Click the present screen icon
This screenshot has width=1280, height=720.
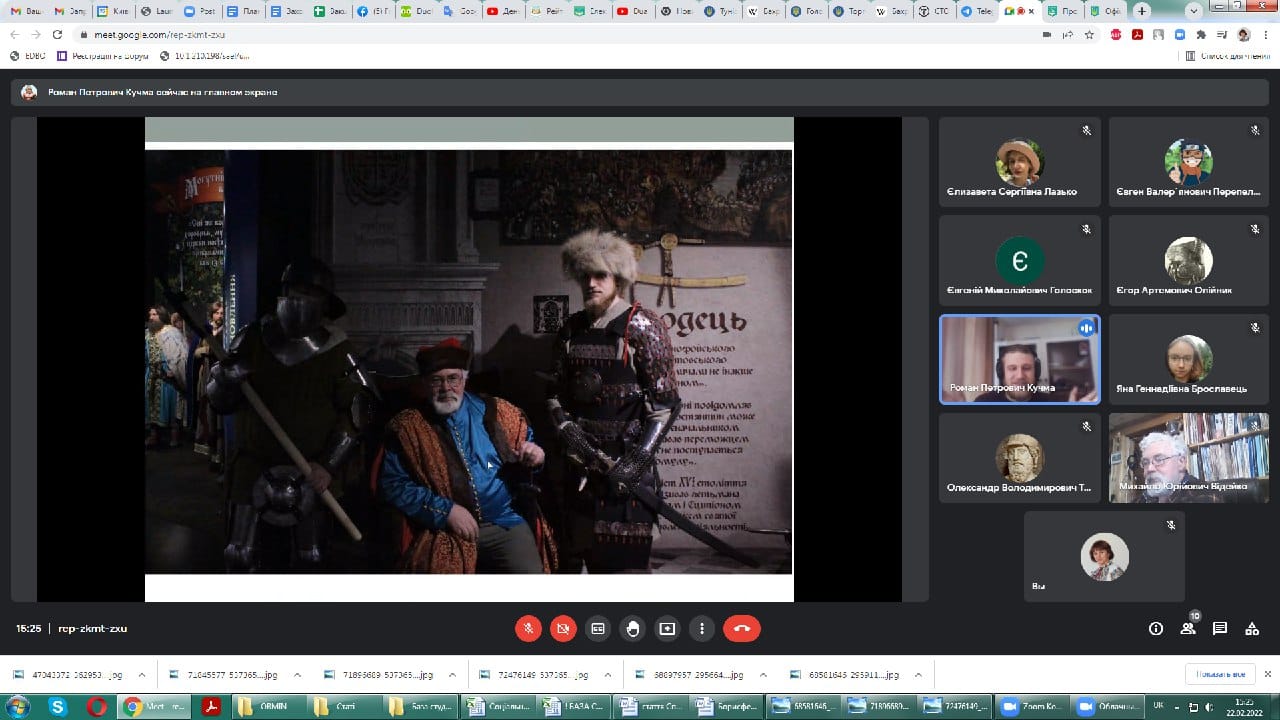pyautogui.click(x=667, y=629)
